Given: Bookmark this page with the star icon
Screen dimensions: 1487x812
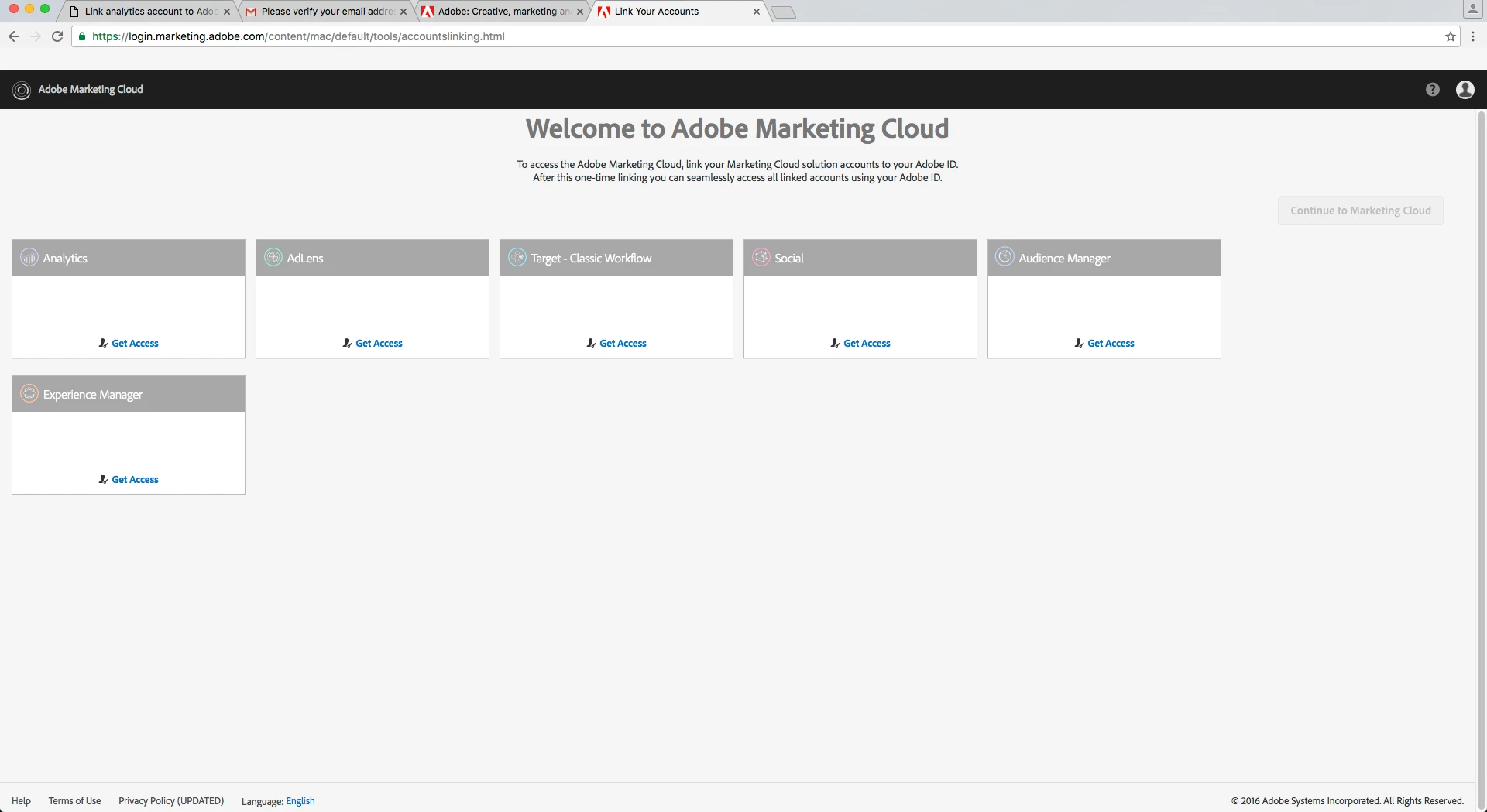Looking at the screenshot, I should click(x=1451, y=36).
